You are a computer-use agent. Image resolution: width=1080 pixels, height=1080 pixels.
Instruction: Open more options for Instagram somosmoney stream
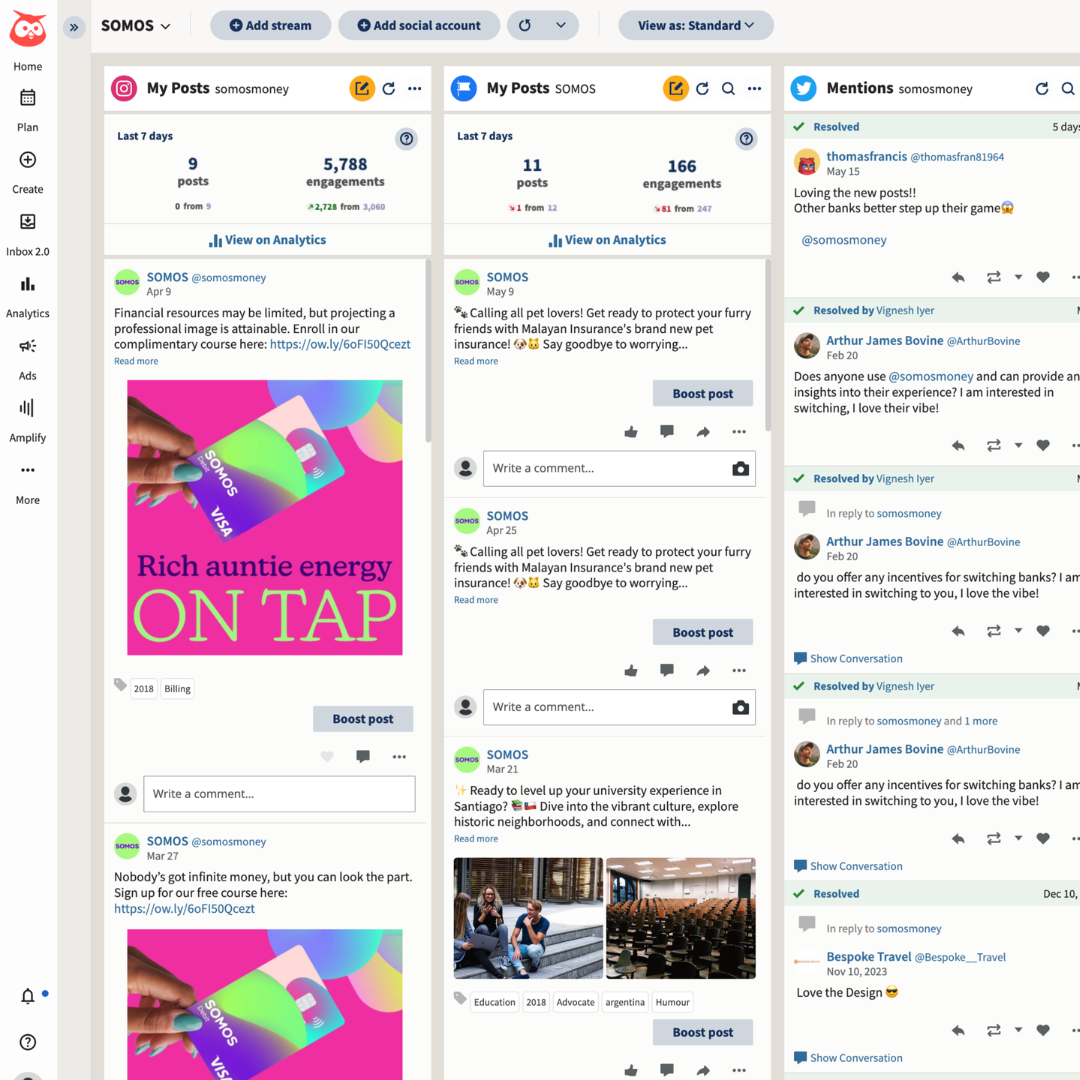pos(415,88)
